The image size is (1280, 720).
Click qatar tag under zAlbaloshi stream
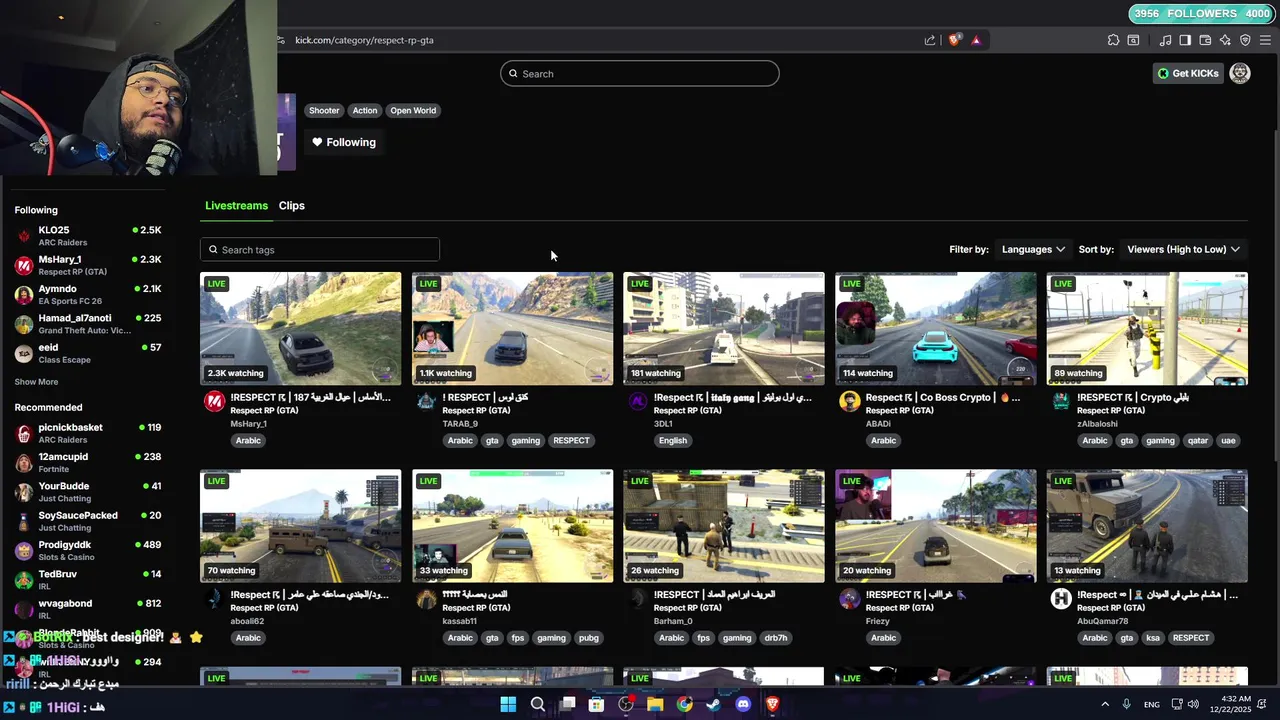tap(1196, 440)
